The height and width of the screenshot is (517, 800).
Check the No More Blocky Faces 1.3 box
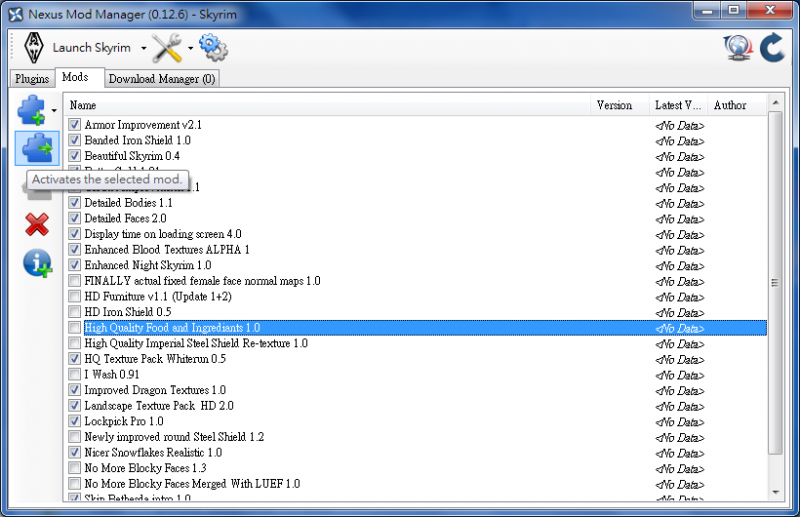74,468
